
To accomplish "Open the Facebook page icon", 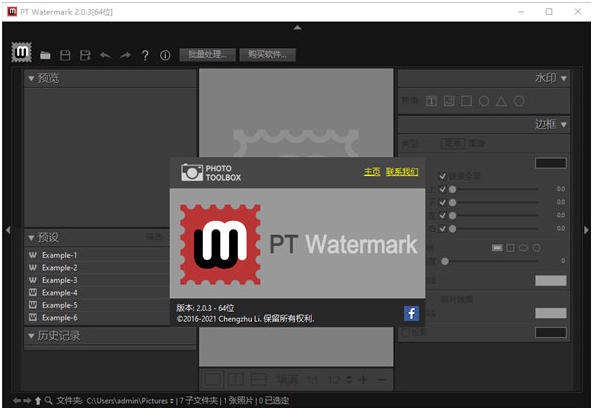I will click(411, 313).
